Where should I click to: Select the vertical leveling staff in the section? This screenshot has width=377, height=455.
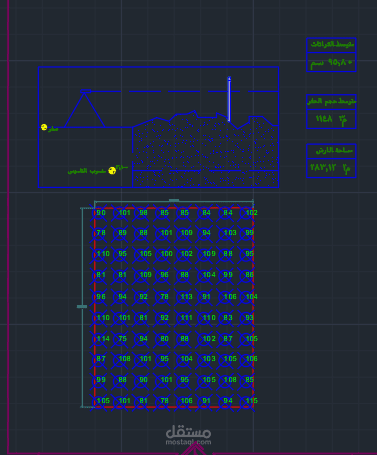229,99
